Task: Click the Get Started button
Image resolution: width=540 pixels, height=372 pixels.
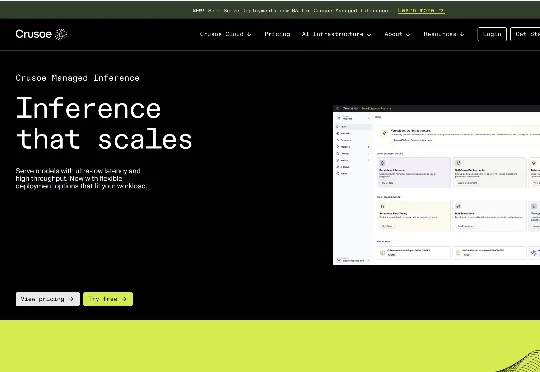Action: (x=525, y=34)
